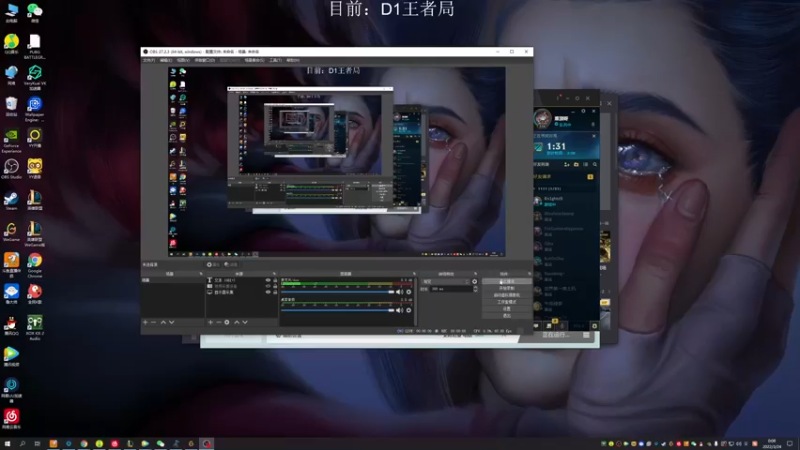This screenshot has height=450, width=800.
Task: Adjust the desktop audio volume slider
Action: (x=337, y=310)
